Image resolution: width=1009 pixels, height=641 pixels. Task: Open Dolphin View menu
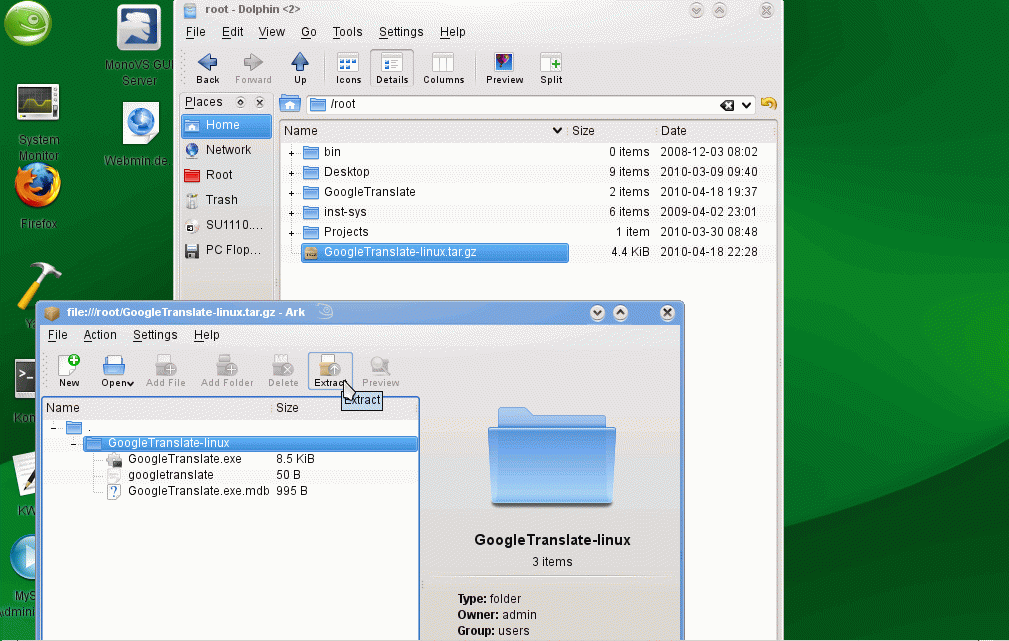click(x=272, y=32)
